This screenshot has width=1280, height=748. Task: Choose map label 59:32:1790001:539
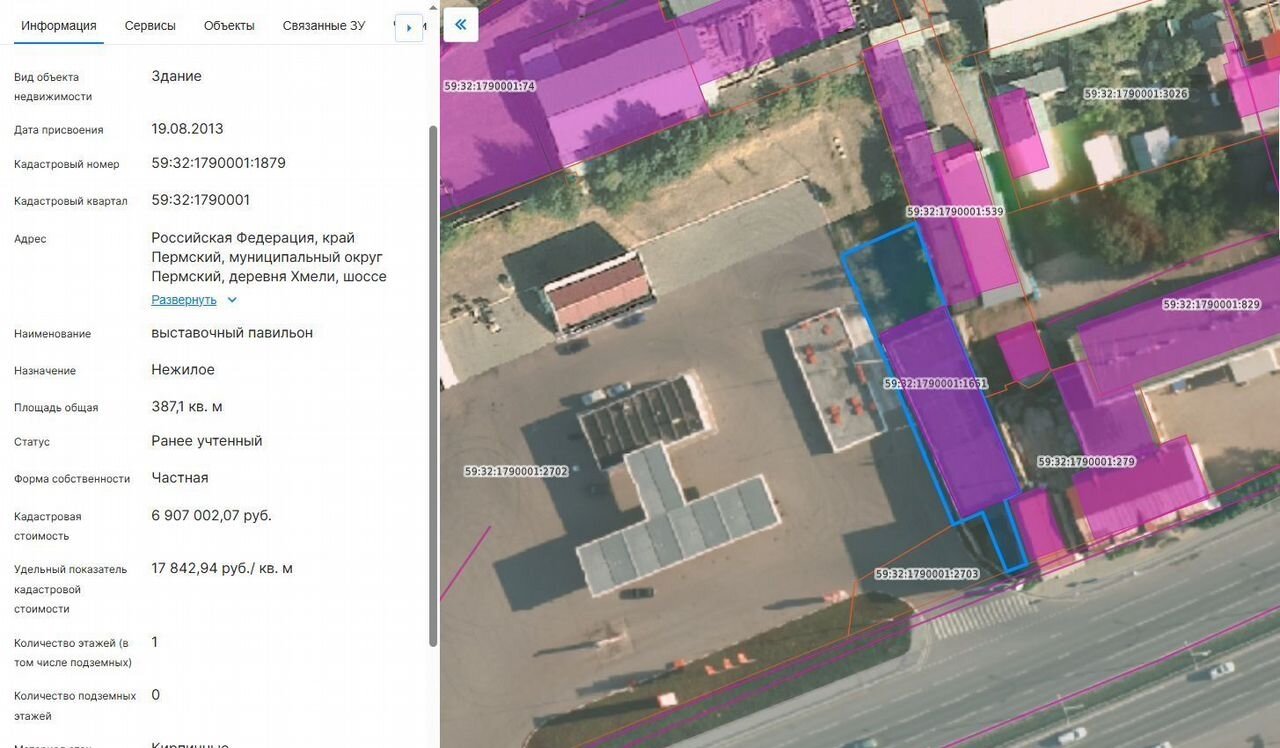tap(954, 212)
